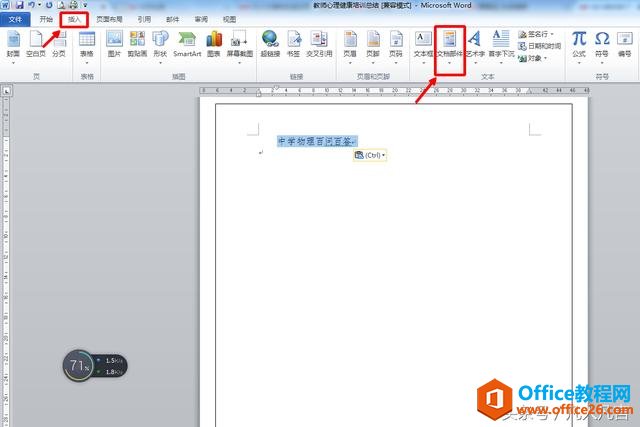
Task: Click the Word application icon in title bar
Action: coord(5,5)
